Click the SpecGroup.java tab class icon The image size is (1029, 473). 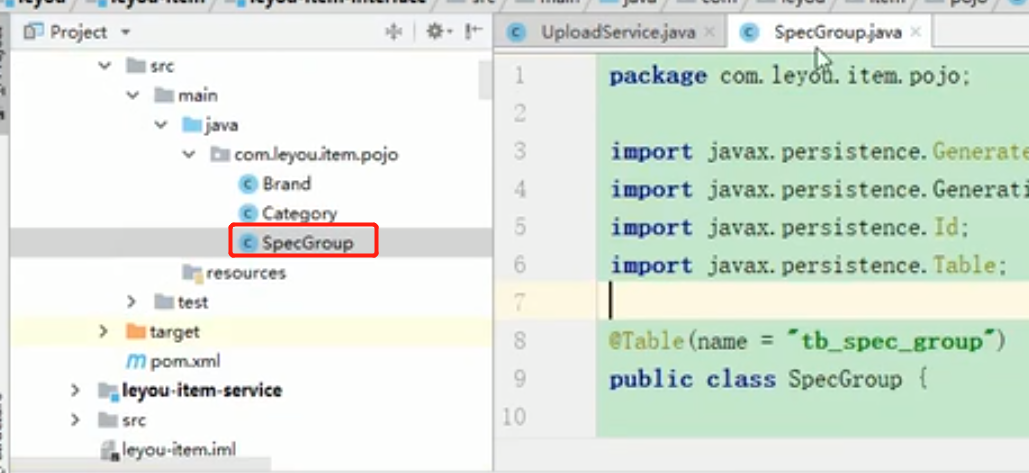click(749, 33)
